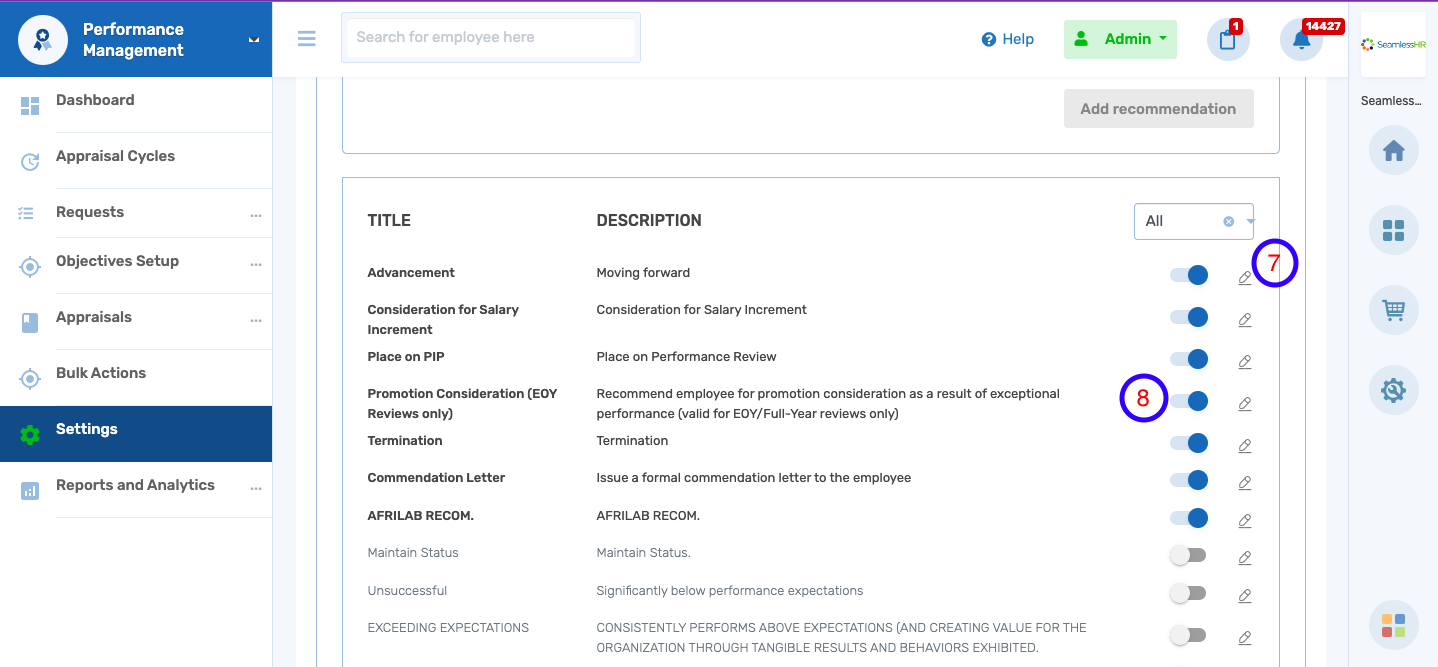The width and height of the screenshot is (1438, 667).
Task: Clear the All filter with the X
Action: (1228, 220)
